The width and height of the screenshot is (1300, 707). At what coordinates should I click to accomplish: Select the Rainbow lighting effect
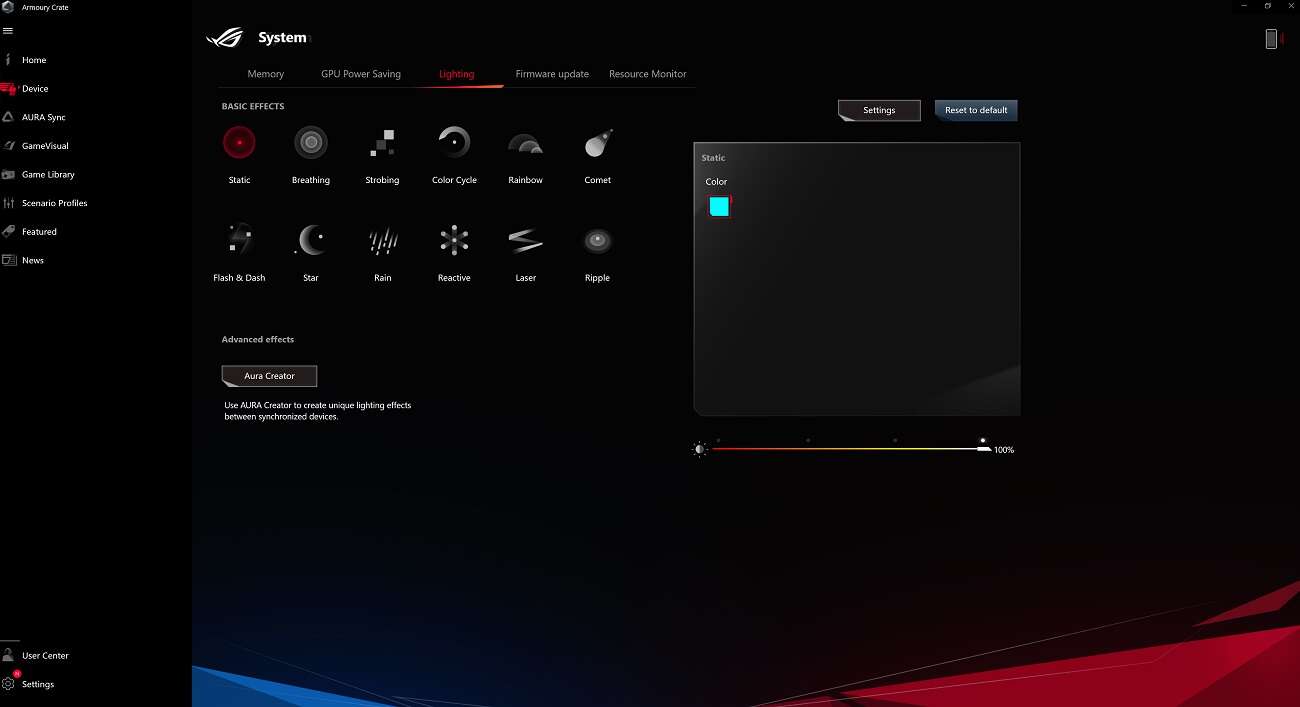pos(525,143)
